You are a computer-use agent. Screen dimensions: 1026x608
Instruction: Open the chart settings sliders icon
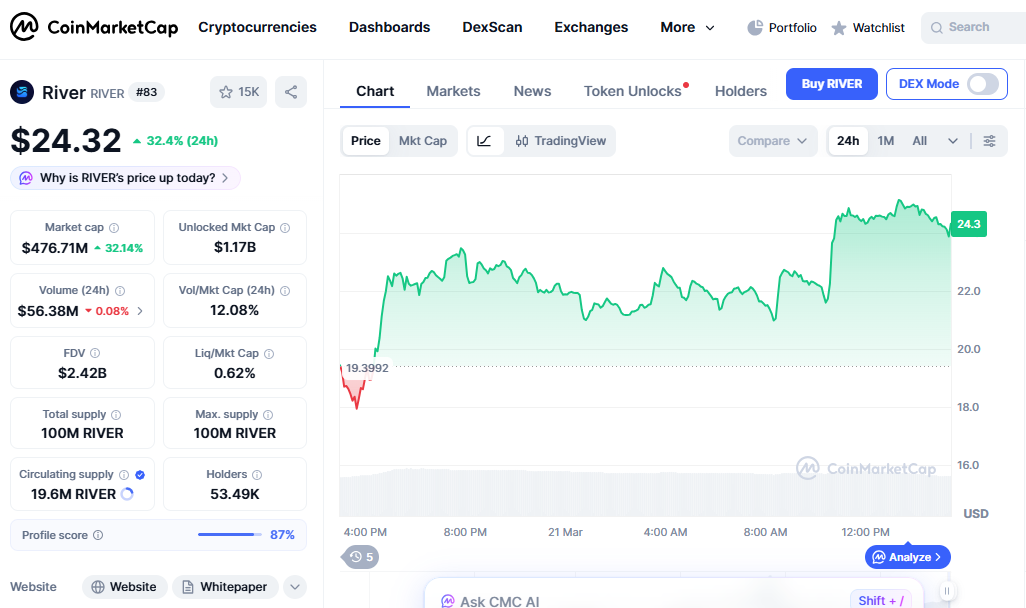click(989, 141)
